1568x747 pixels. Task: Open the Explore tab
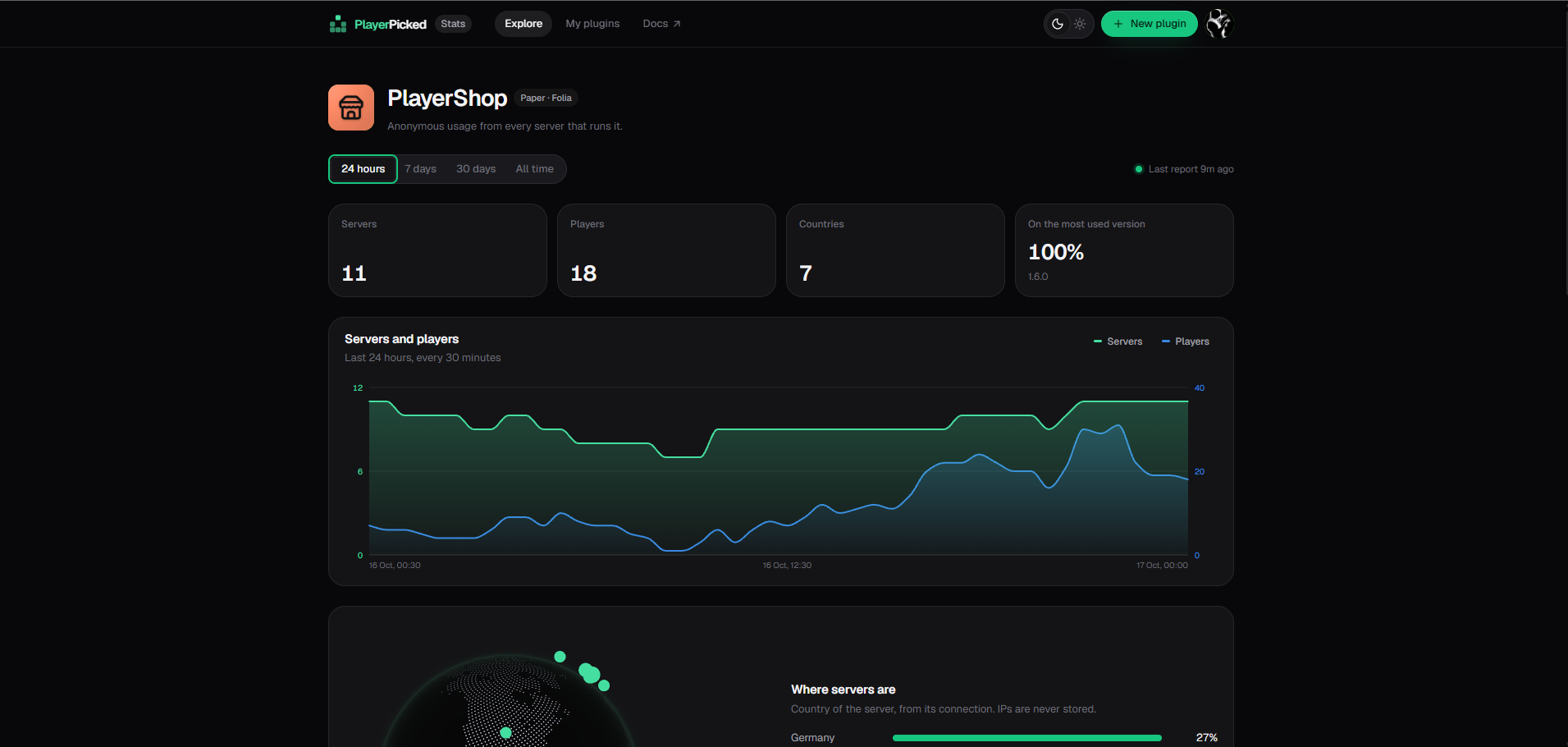523,24
